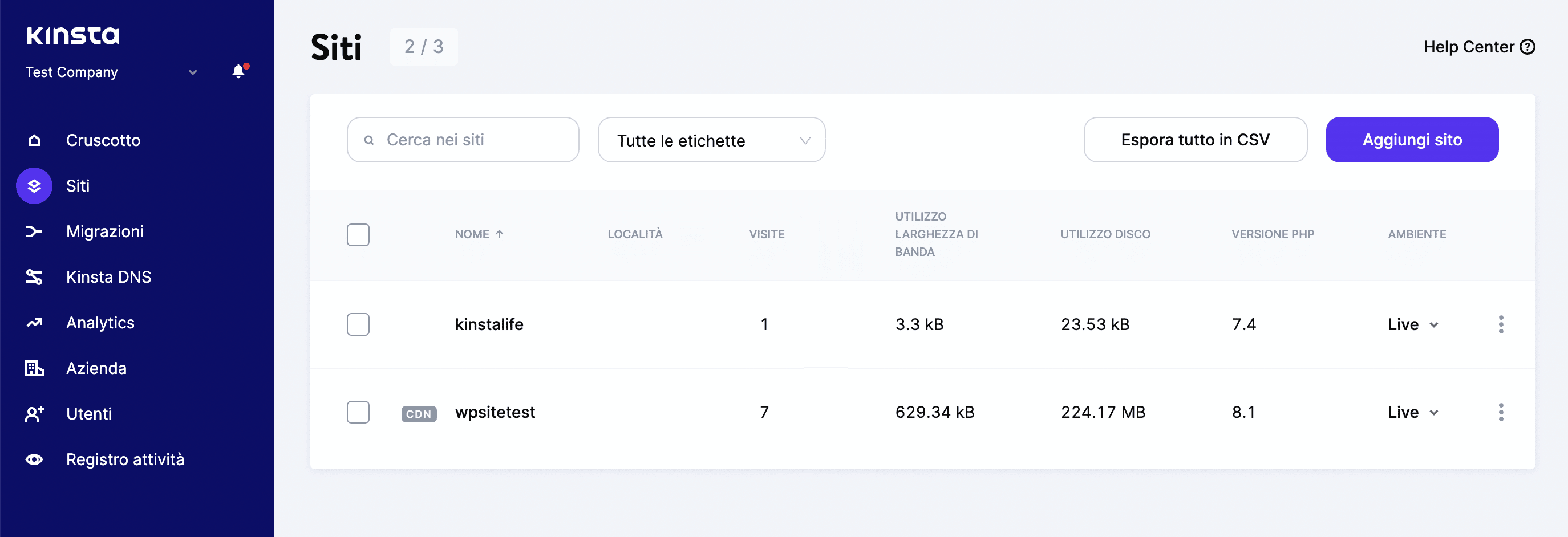1568x537 pixels.
Task: Open the options menu for wpsitetest
Action: point(1502,412)
